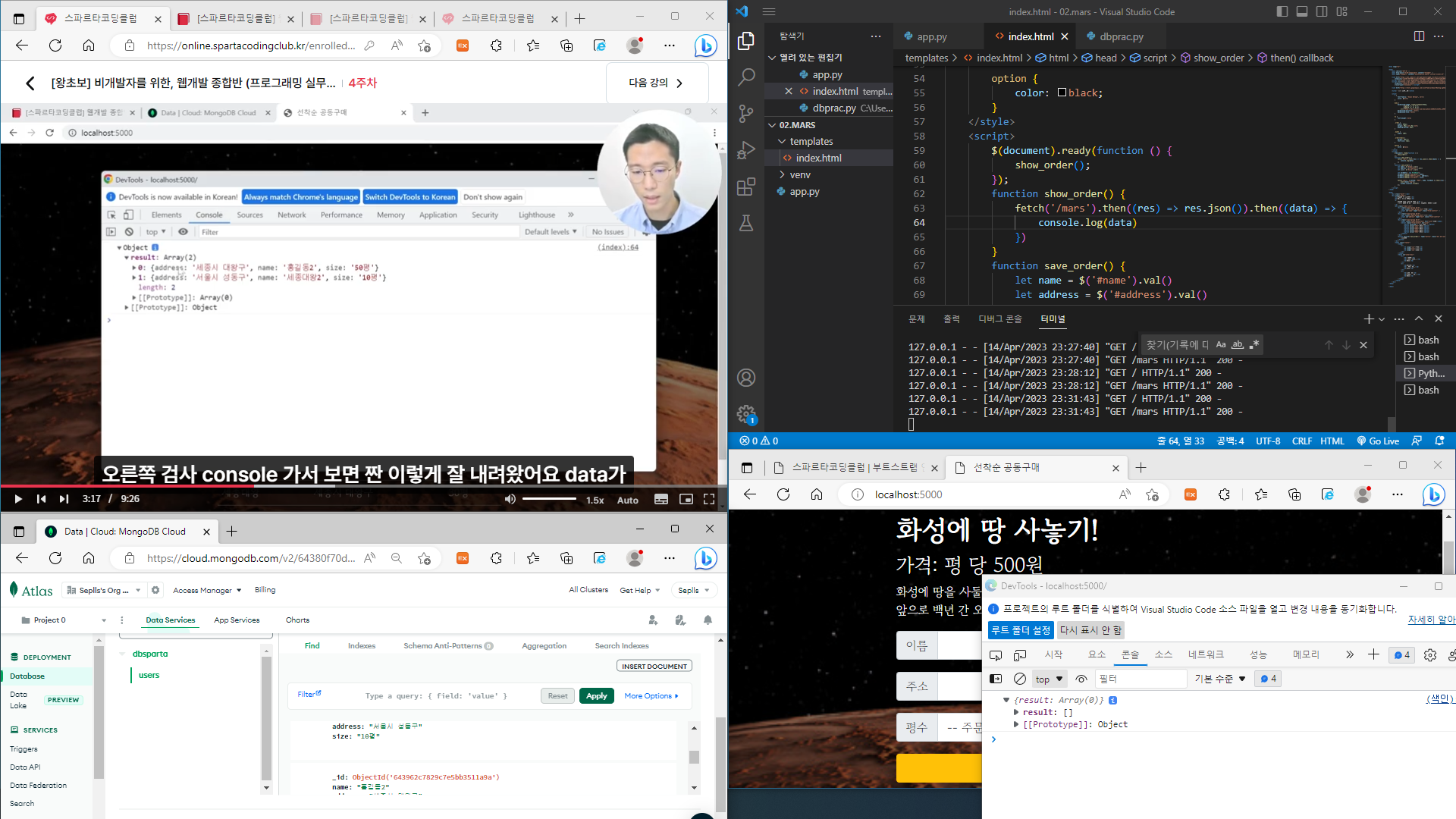Select inspect element tool in DevTools

pos(996,654)
